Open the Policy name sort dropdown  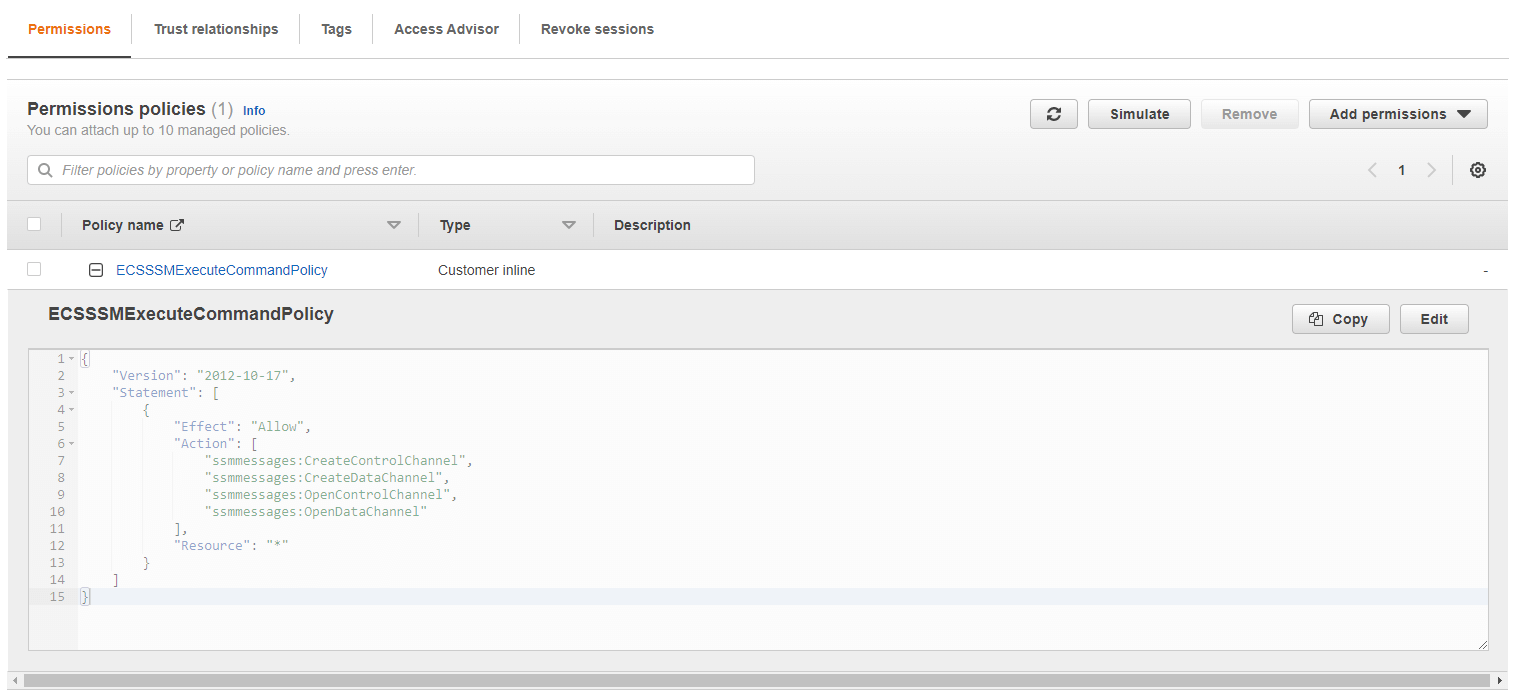(x=394, y=224)
